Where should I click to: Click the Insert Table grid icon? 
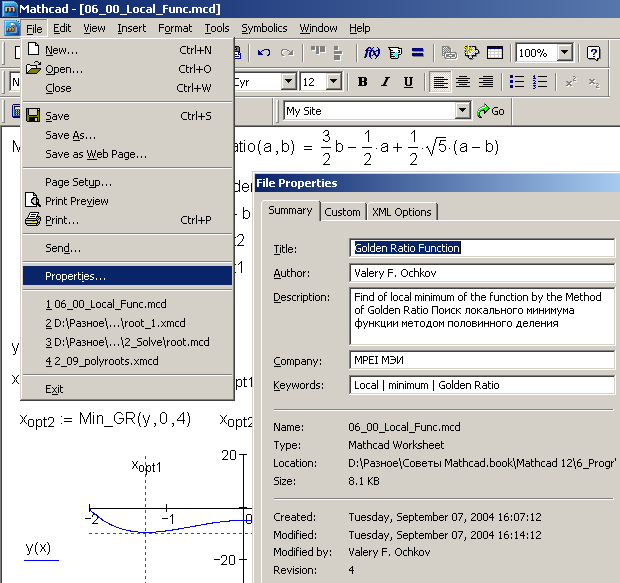pyautogui.click(x=495, y=53)
